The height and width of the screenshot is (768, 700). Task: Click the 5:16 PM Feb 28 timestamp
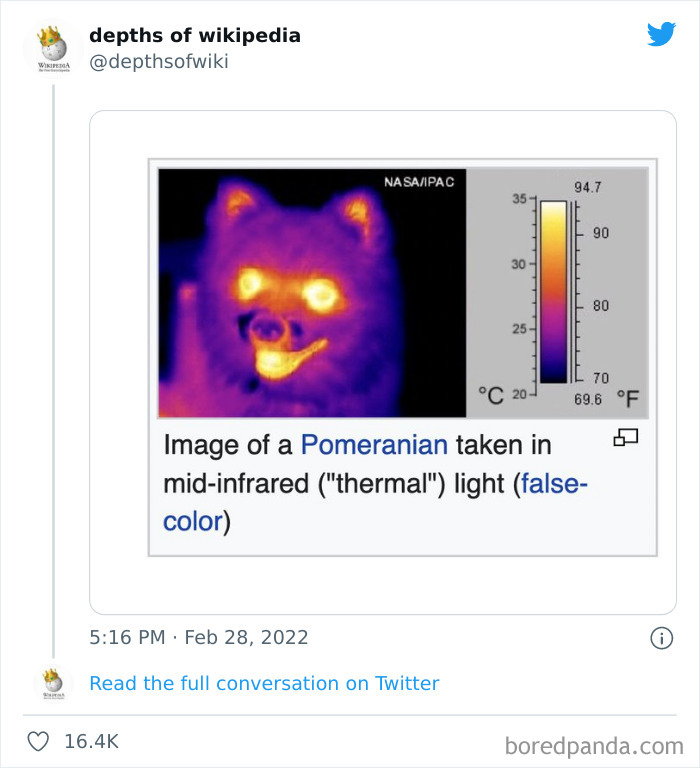(x=198, y=637)
